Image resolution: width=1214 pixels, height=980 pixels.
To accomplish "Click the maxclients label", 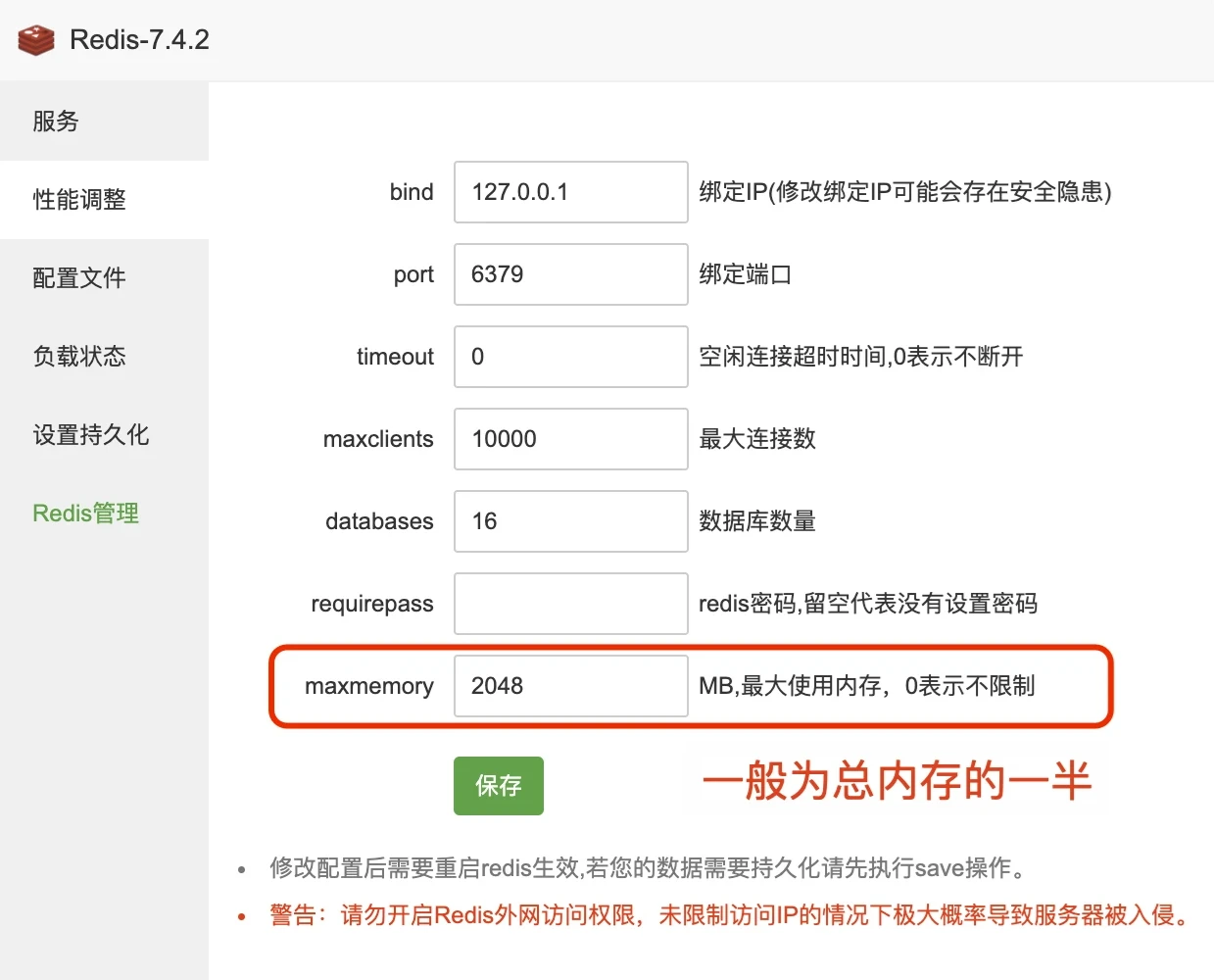I will point(378,439).
